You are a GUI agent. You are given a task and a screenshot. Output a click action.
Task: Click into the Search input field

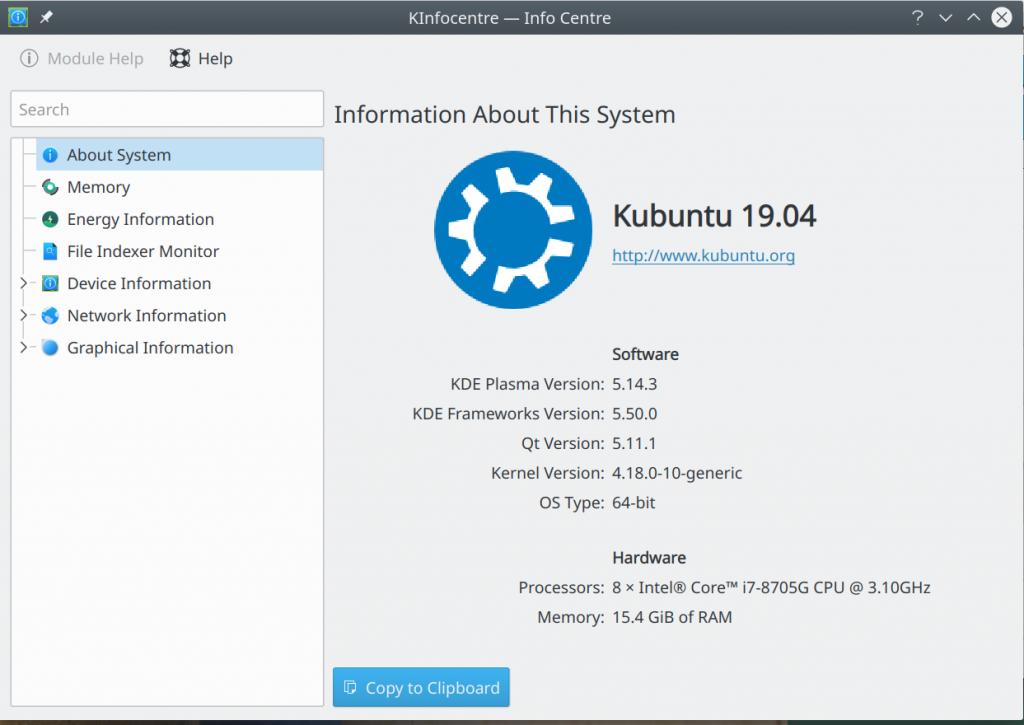(x=166, y=110)
